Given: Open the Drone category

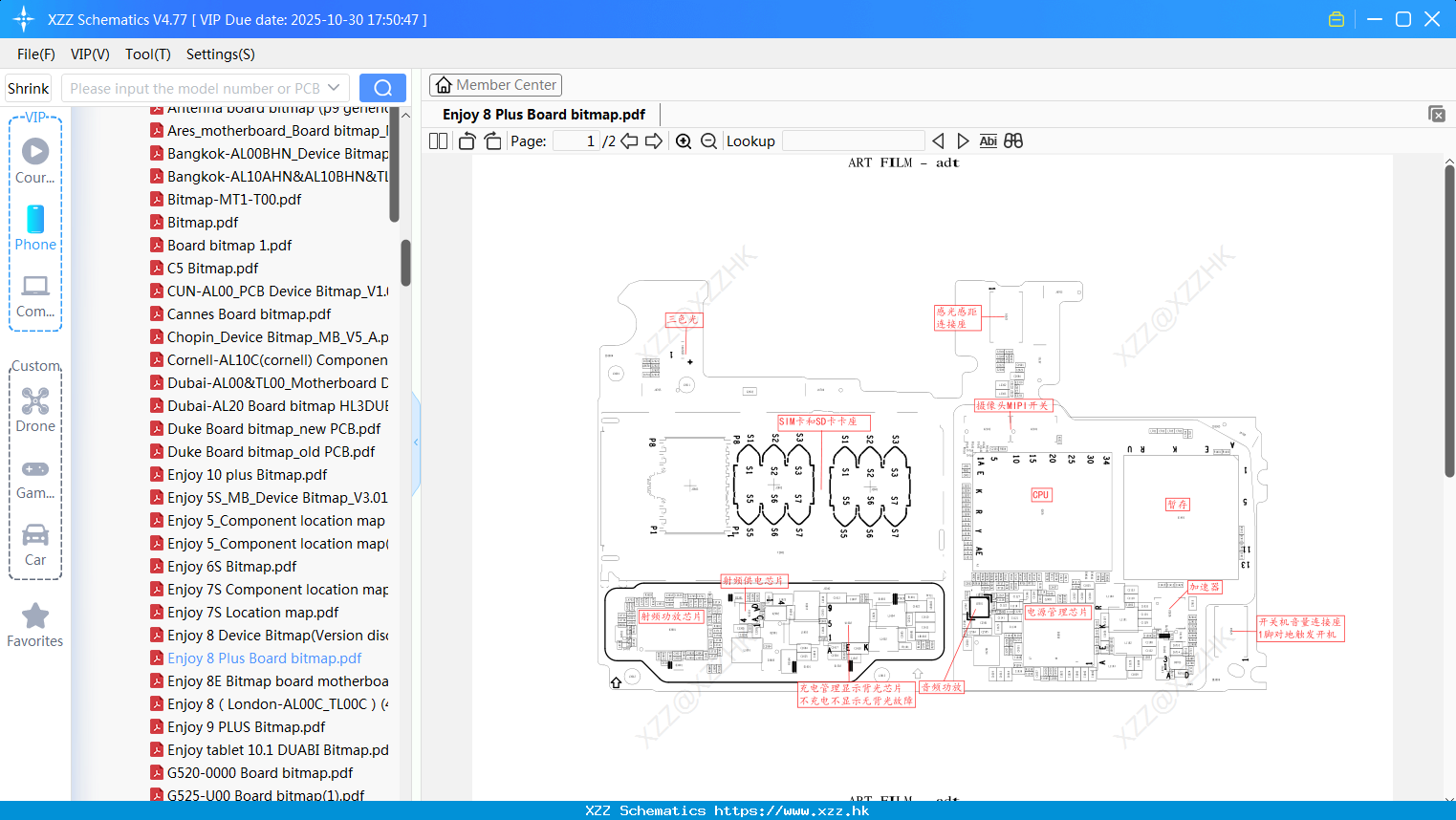Looking at the screenshot, I should [35, 410].
